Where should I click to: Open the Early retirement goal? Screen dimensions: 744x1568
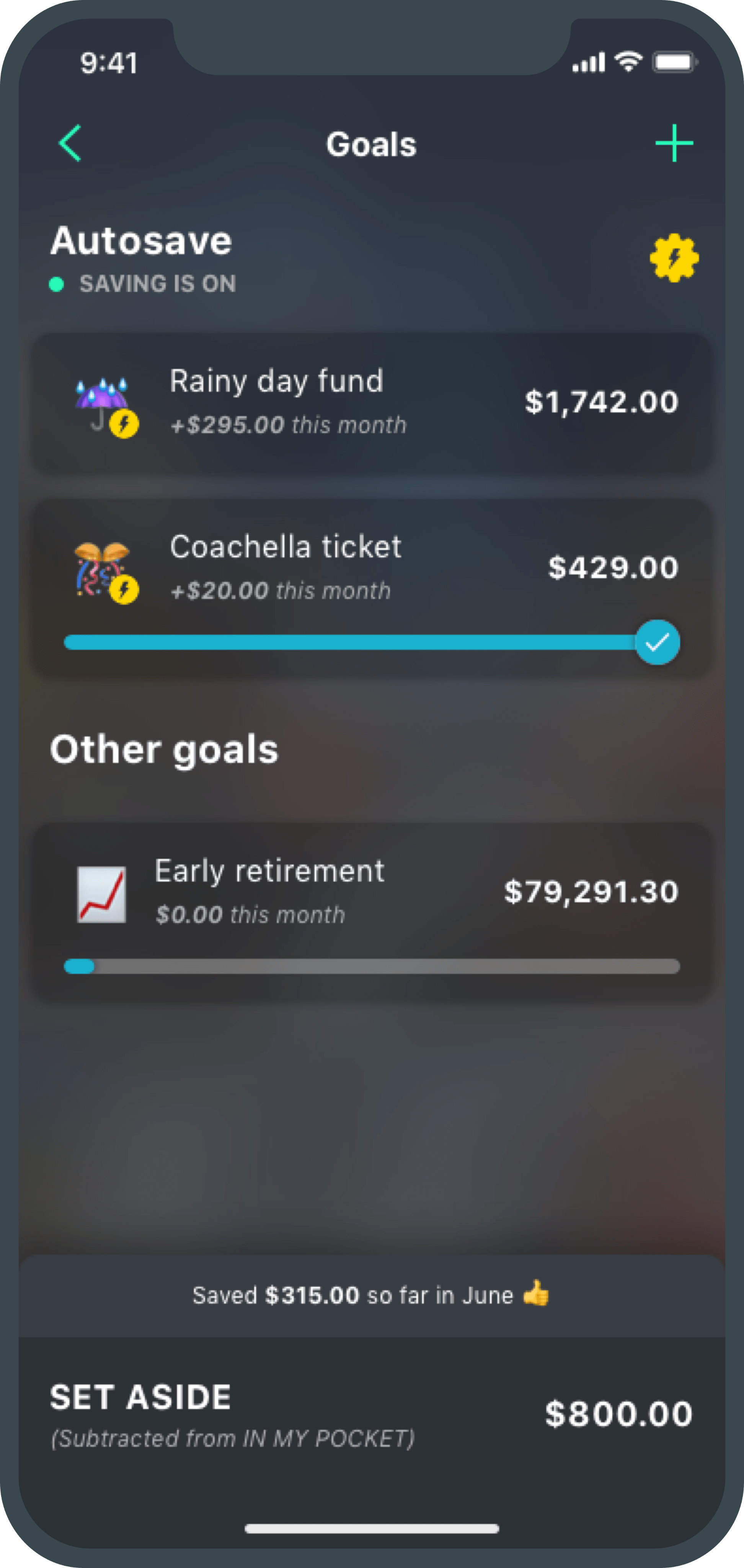371,892
